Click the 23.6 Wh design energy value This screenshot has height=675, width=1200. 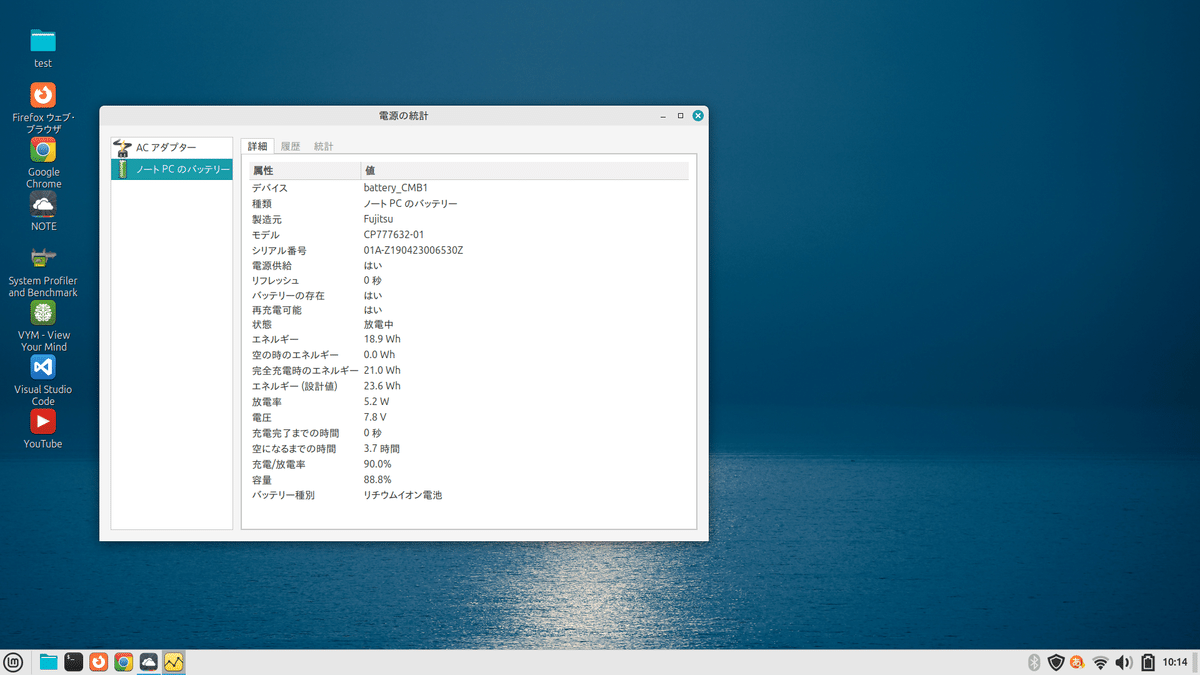(x=382, y=386)
